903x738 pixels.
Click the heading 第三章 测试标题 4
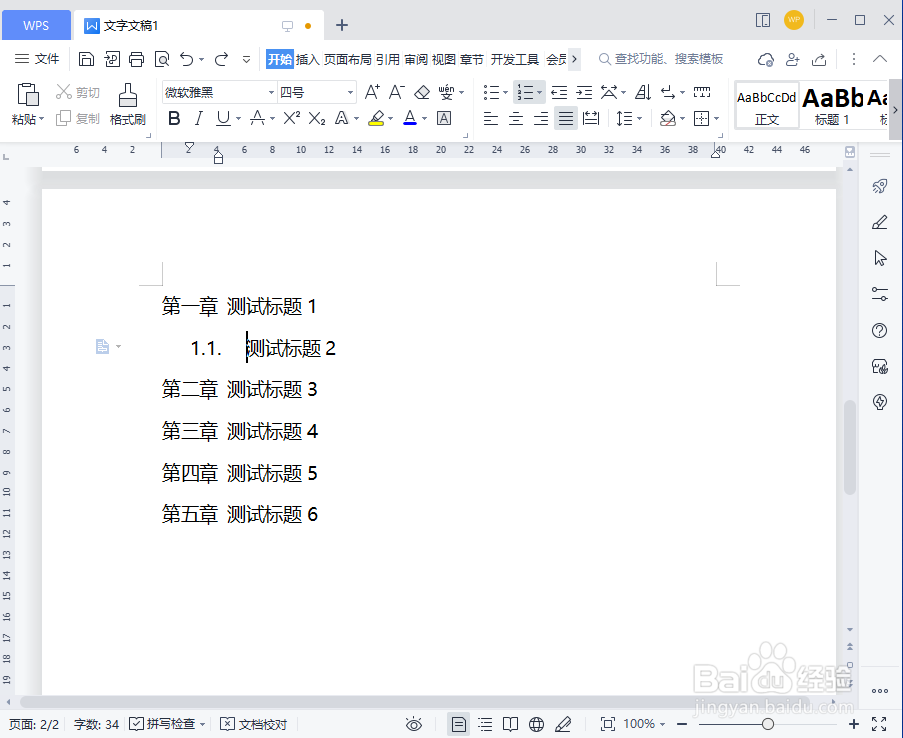tap(240, 431)
